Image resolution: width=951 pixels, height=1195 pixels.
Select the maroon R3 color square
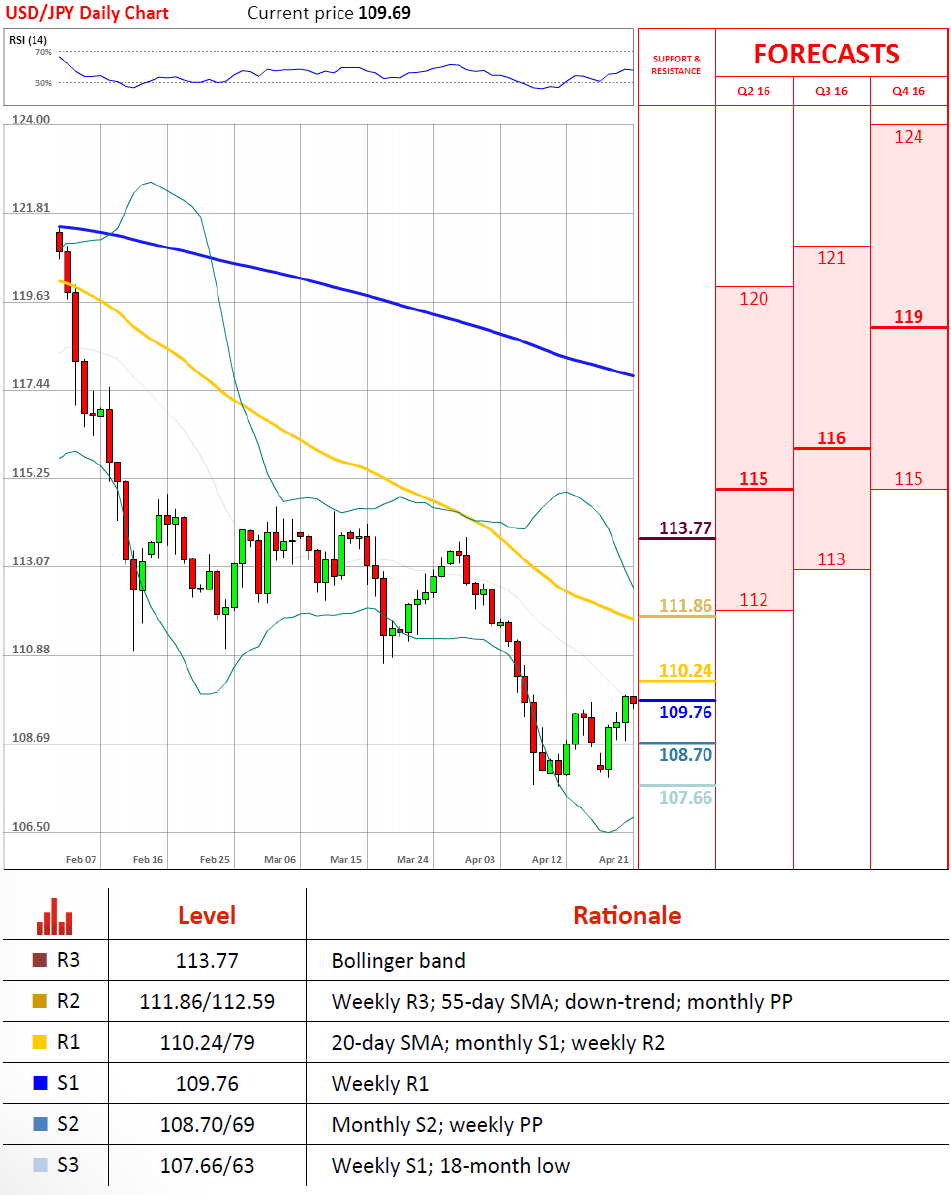(40, 961)
